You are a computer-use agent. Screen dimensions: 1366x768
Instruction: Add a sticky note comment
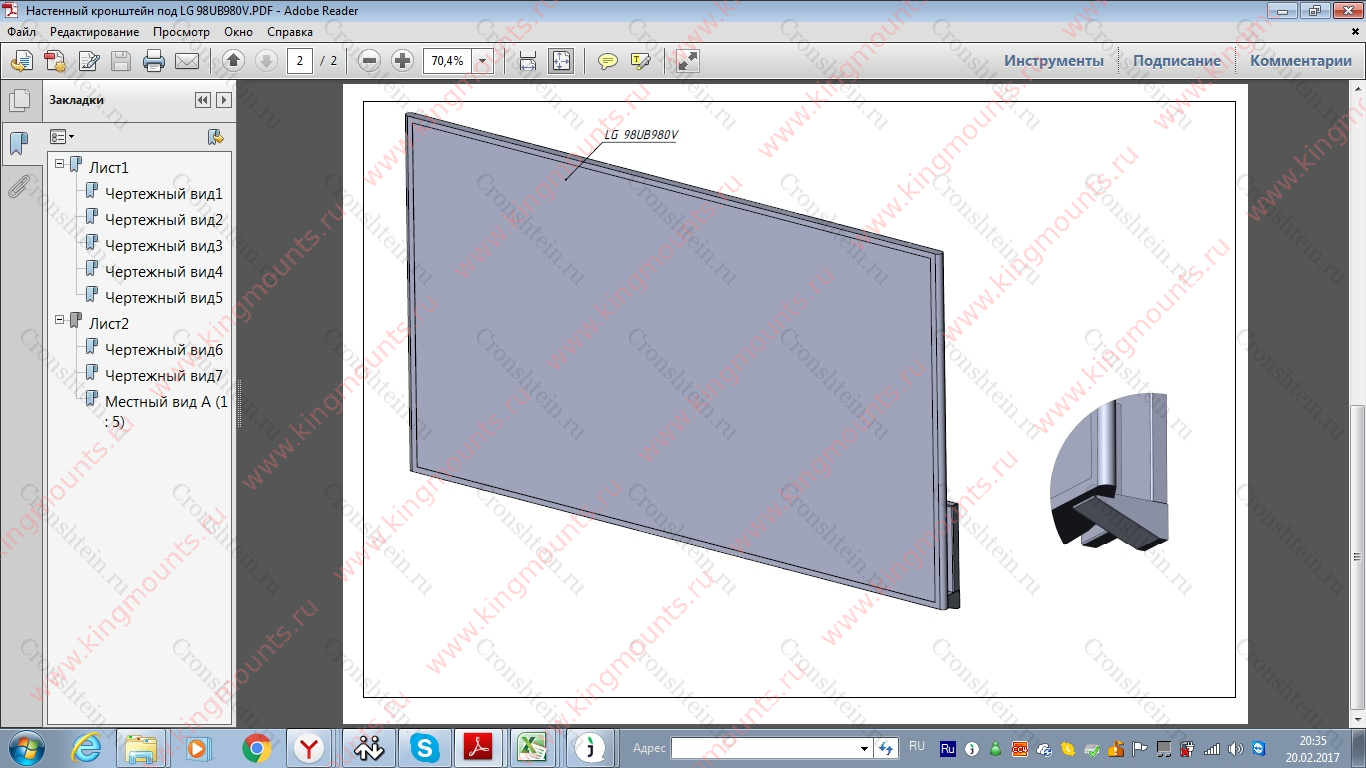(607, 61)
